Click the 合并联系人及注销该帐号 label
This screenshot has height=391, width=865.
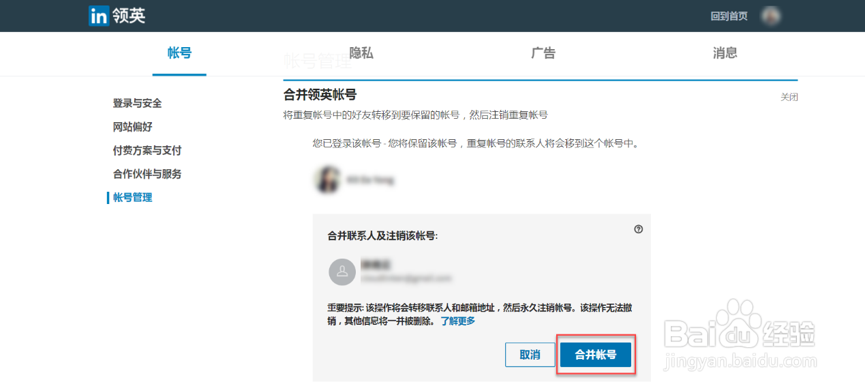382,235
